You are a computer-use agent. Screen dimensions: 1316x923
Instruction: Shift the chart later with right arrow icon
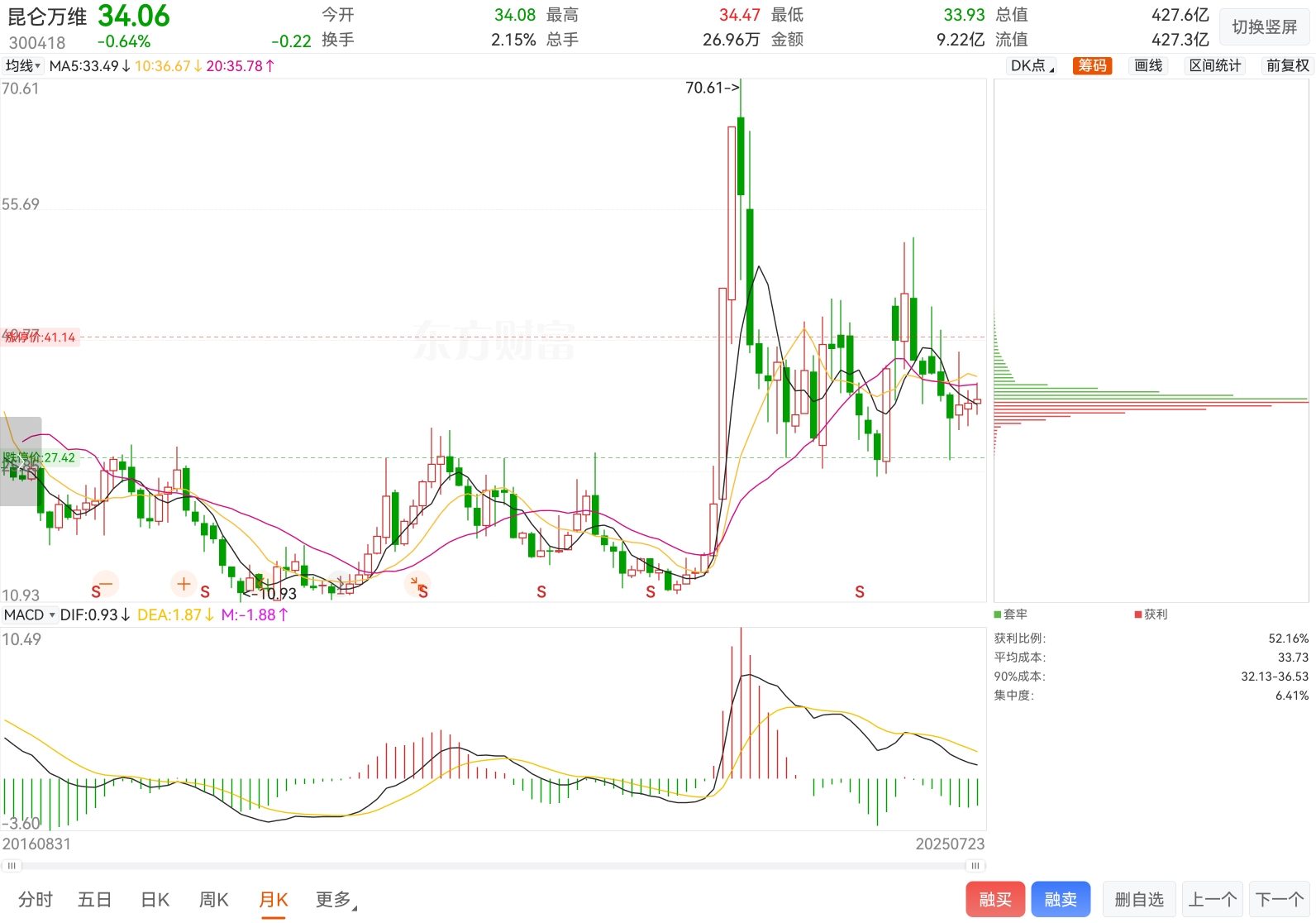pyautogui.click(x=340, y=584)
